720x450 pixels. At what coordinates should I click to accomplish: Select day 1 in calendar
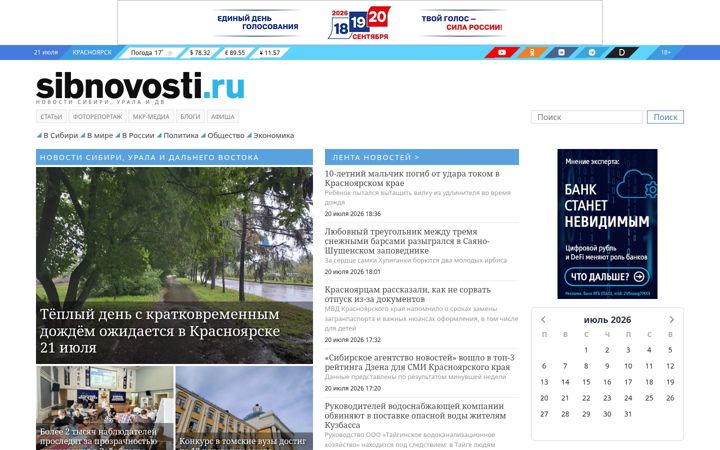coord(586,350)
